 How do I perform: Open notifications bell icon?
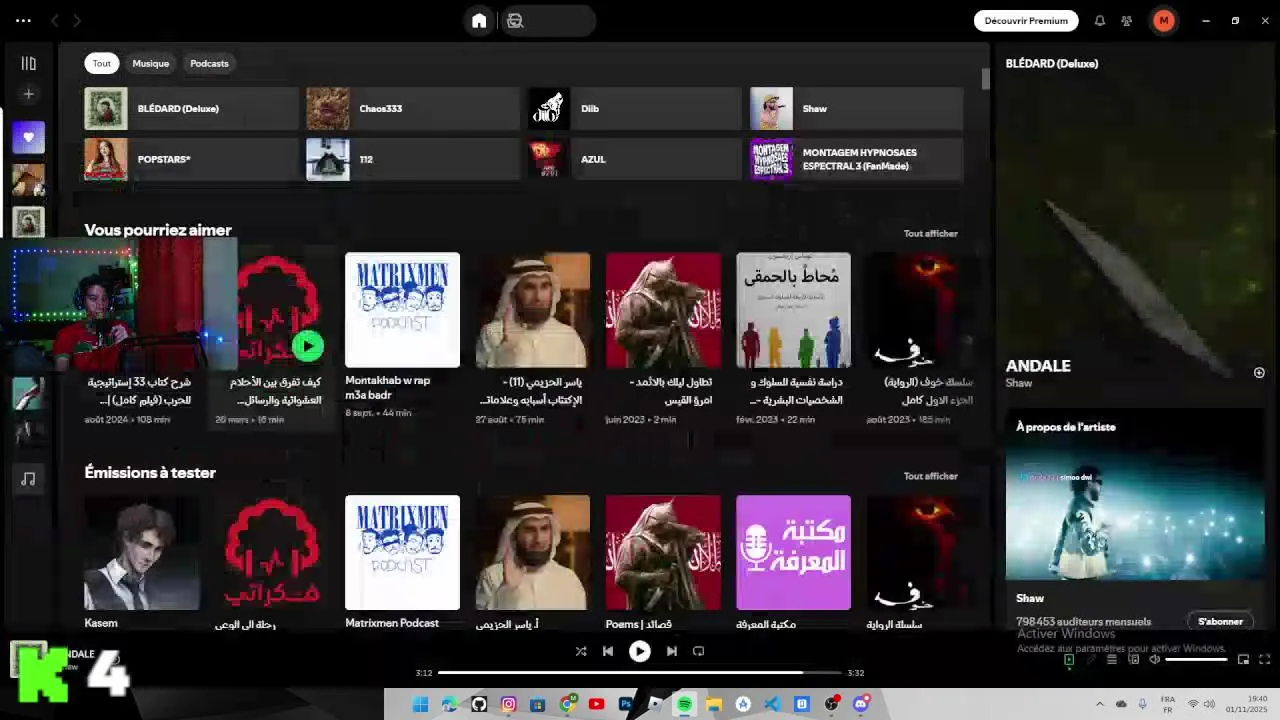(1099, 21)
